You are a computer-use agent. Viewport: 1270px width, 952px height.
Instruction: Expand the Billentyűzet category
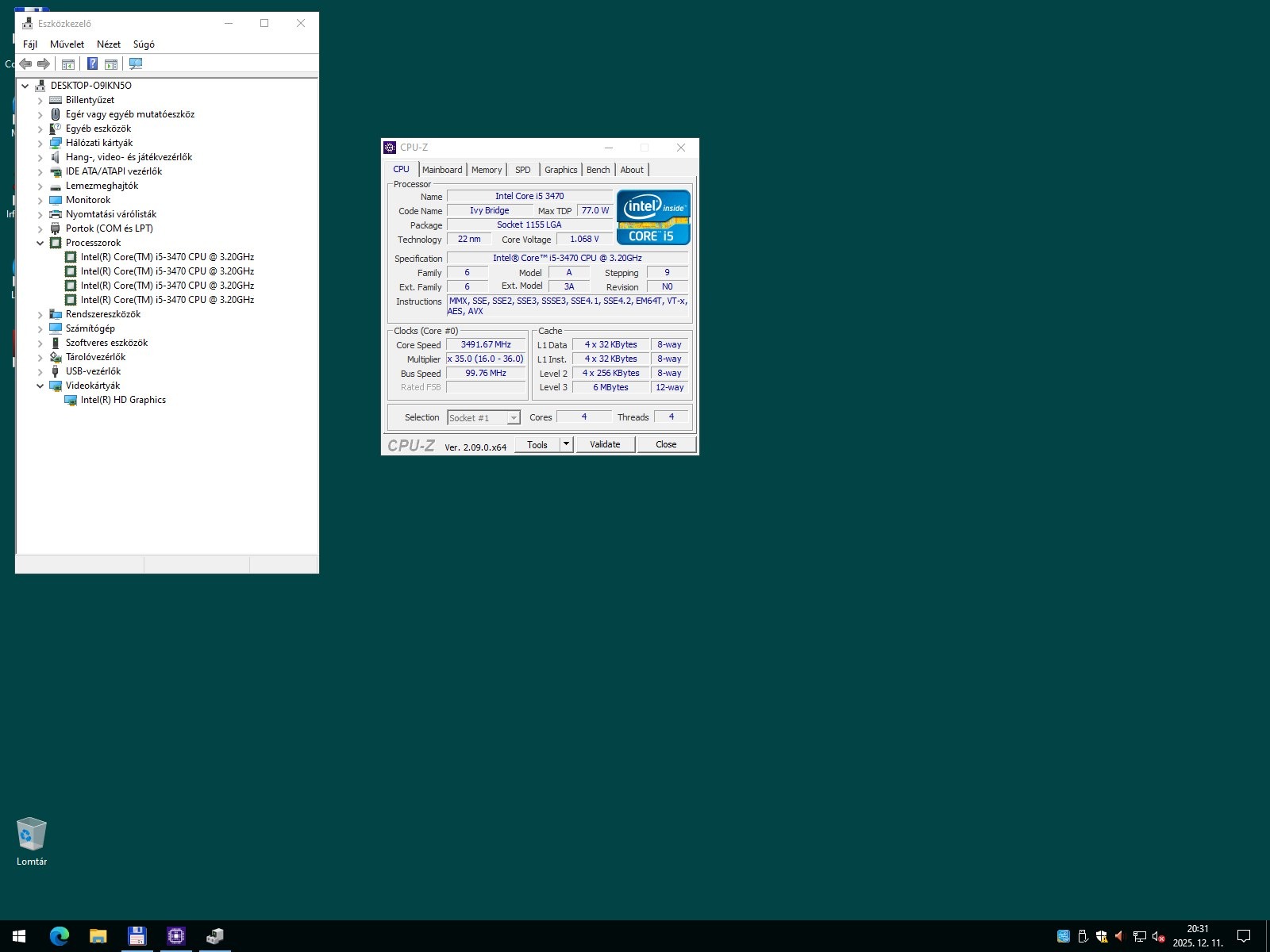(40, 100)
